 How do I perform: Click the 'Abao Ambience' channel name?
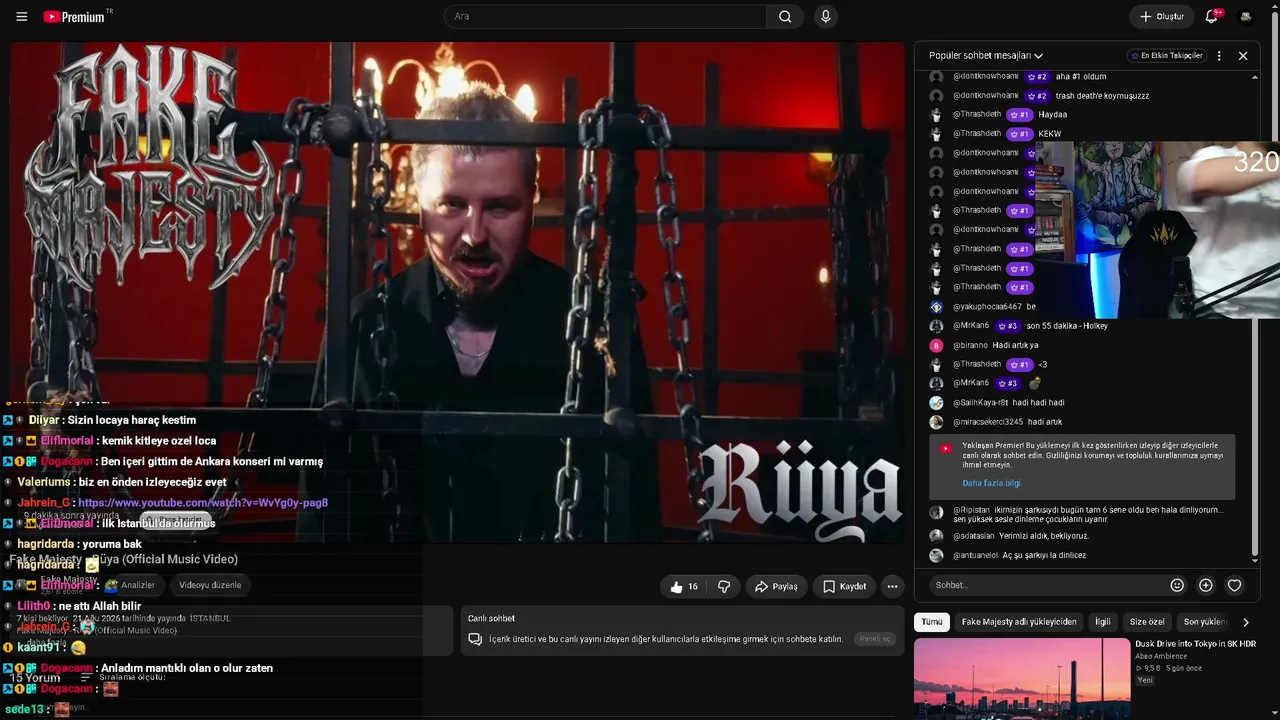[1161, 656]
